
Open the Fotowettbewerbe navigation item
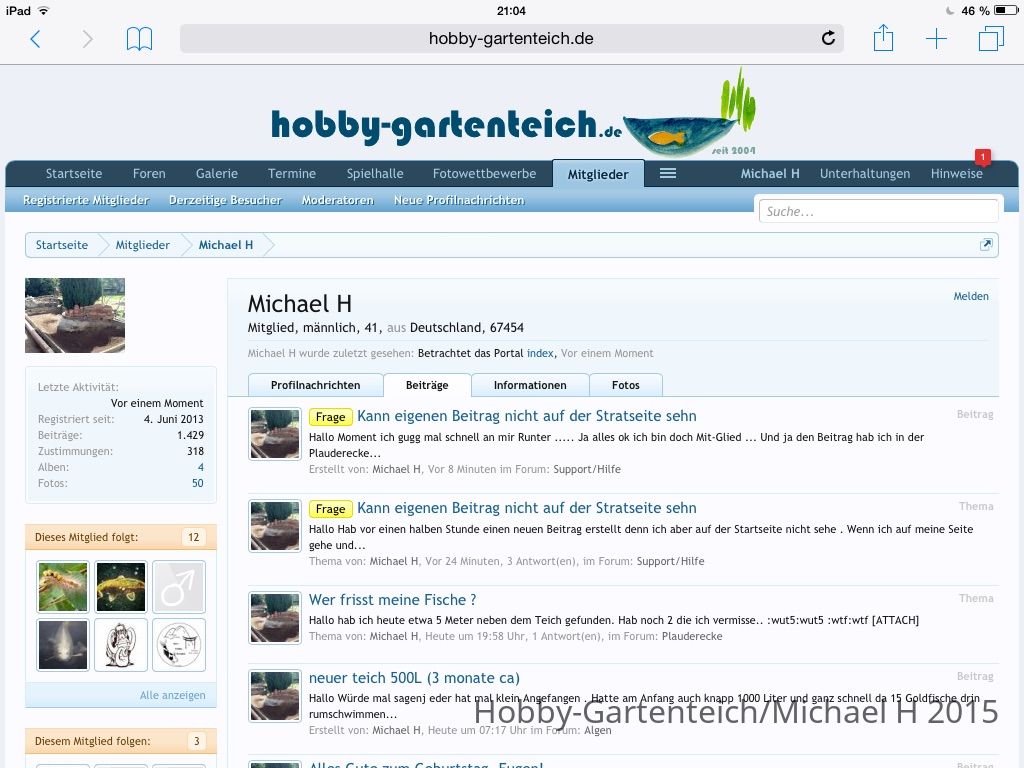[485, 174]
